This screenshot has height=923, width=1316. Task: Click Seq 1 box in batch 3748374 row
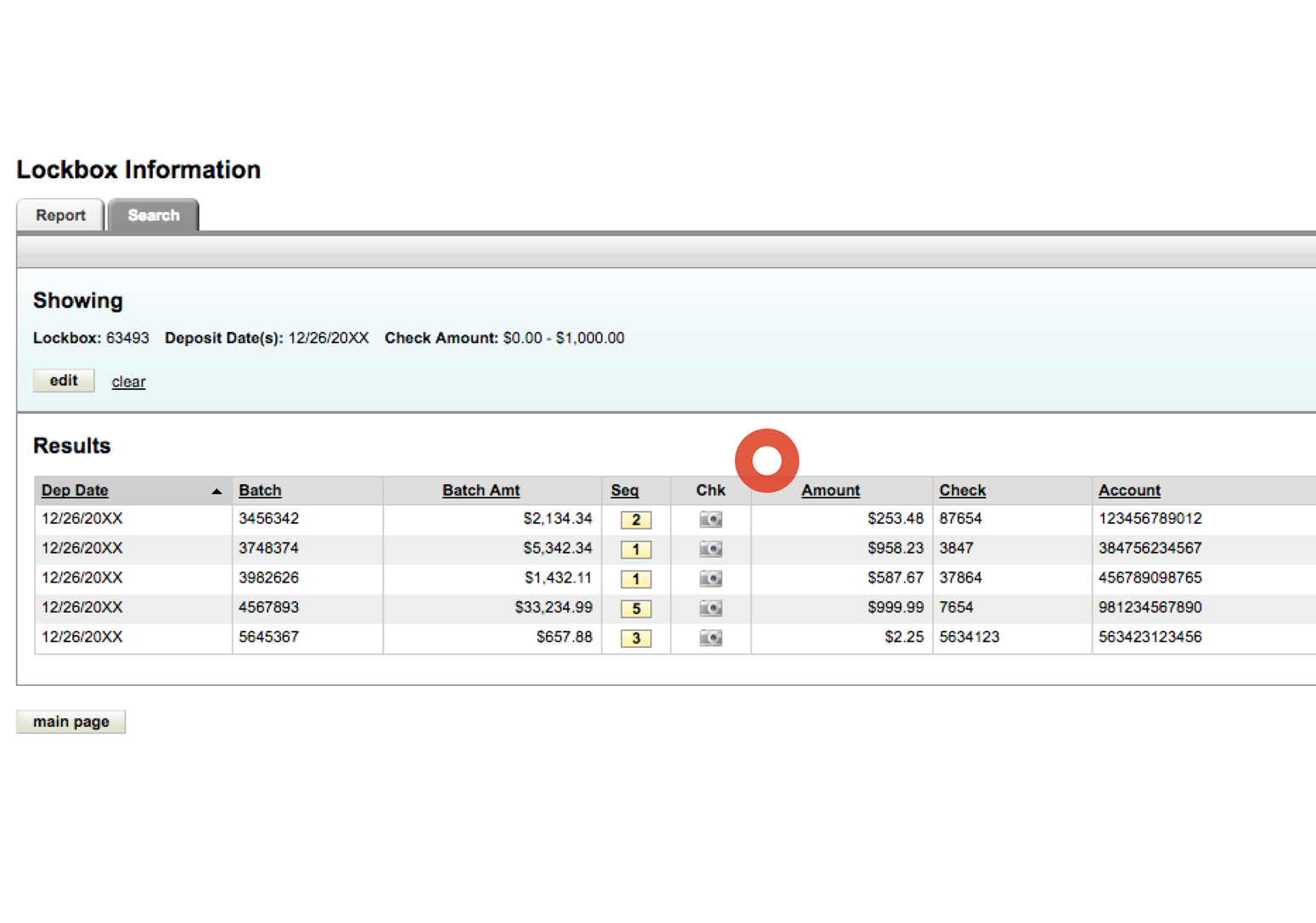click(x=636, y=549)
